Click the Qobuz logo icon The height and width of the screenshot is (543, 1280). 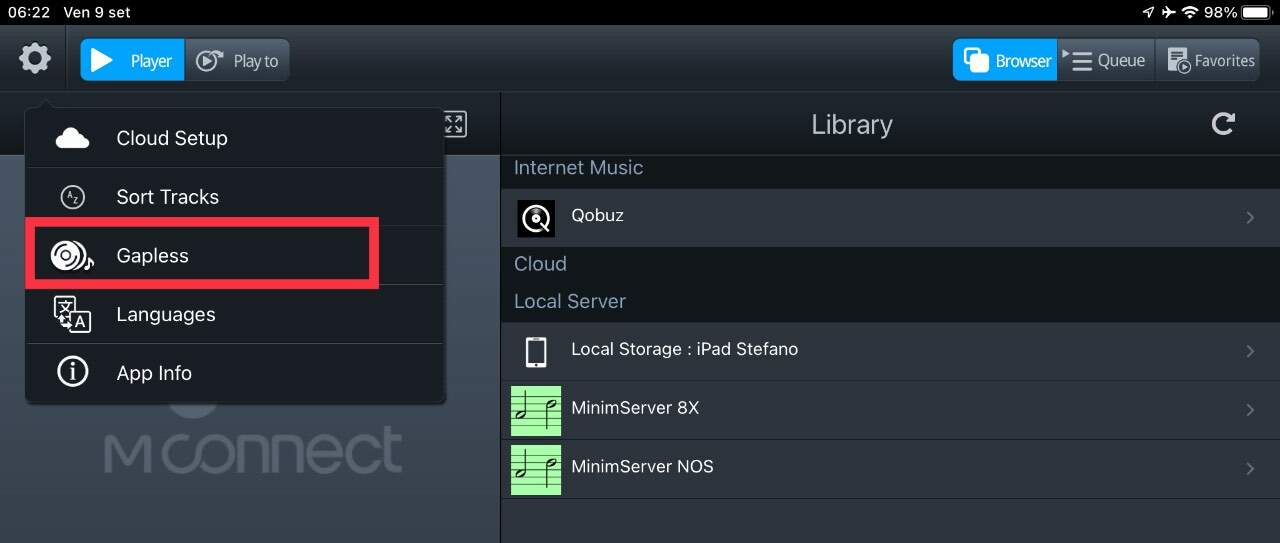[536, 218]
